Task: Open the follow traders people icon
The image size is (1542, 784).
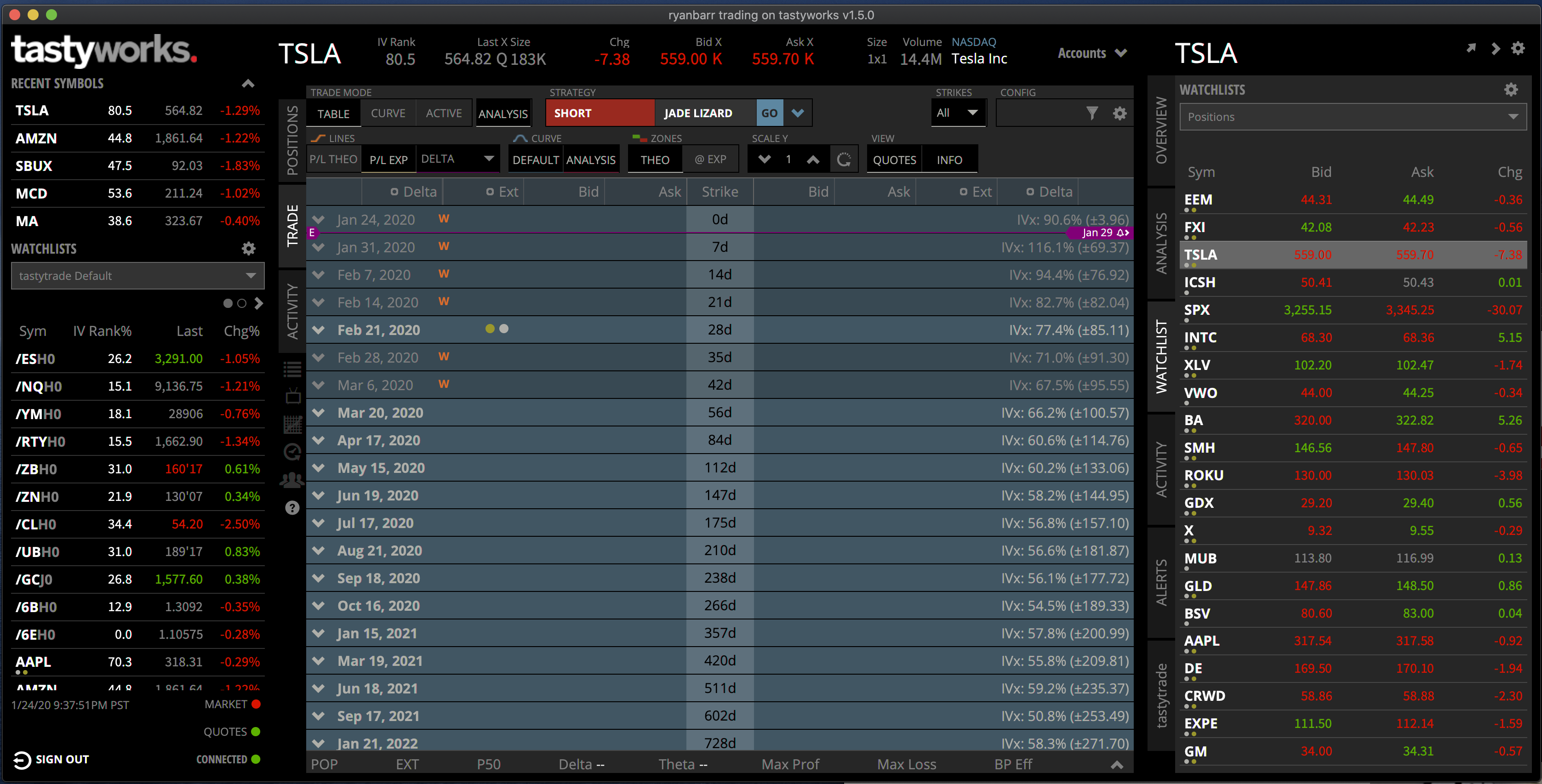Action: click(292, 480)
